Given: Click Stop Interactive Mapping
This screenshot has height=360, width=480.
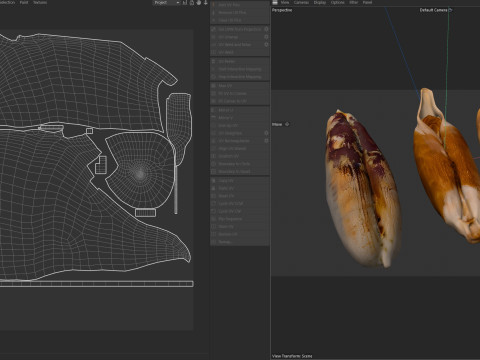Looking at the screenshot, I should pyautogui.click(x=240, y=77).
